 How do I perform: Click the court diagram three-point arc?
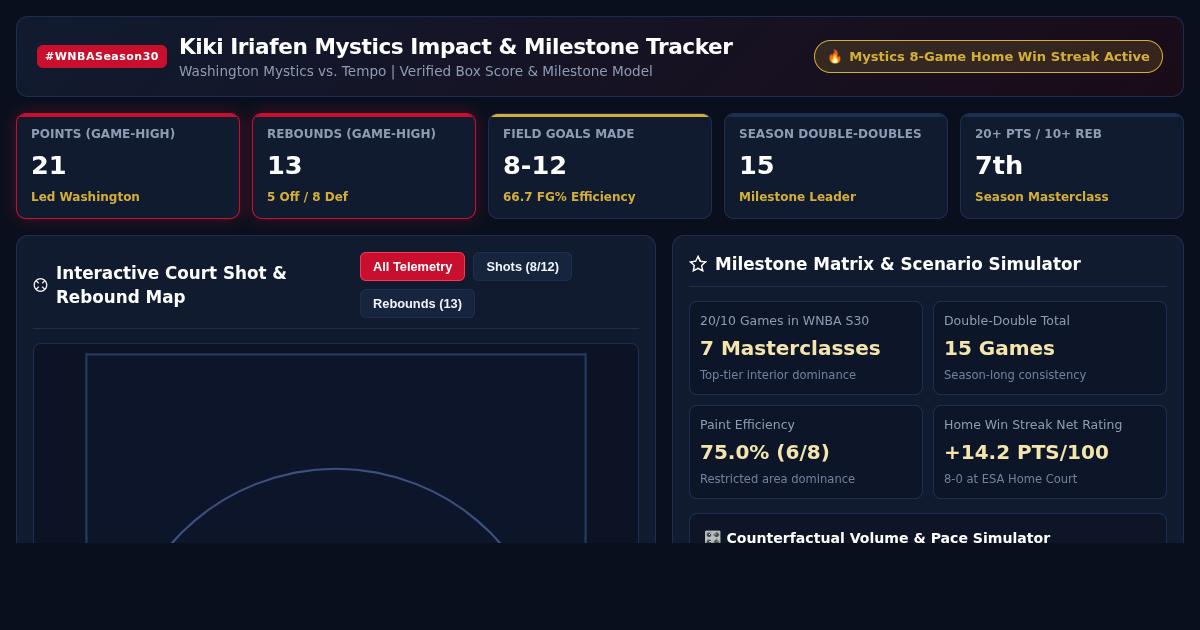pos(336,470)
